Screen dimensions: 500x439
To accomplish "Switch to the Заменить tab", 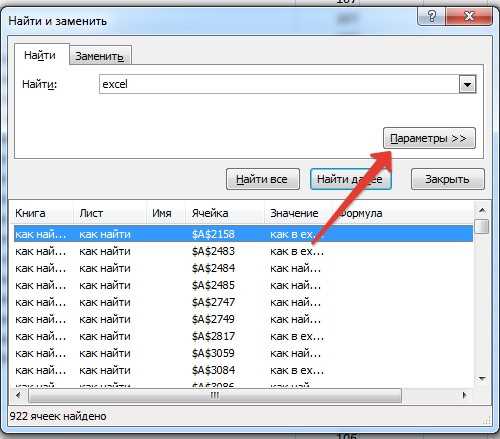I will (x=100, y=56).
